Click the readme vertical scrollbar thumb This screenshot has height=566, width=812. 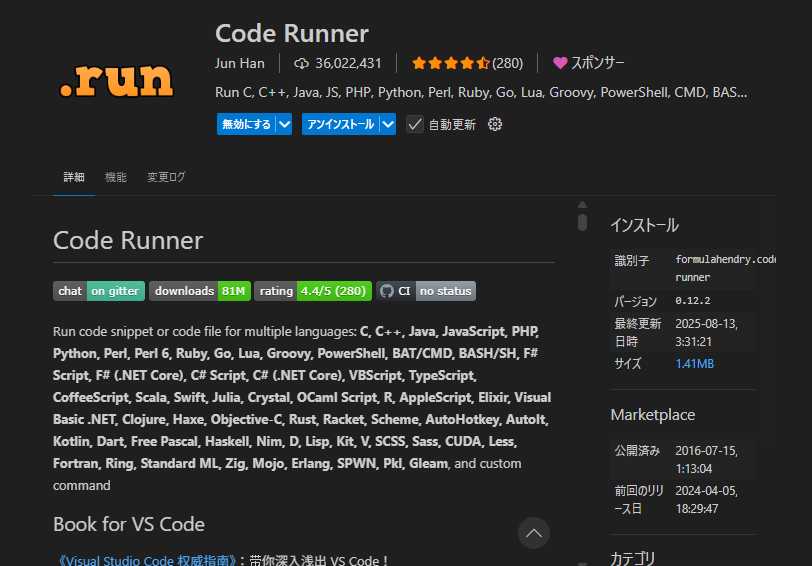(x=582, y=221)
